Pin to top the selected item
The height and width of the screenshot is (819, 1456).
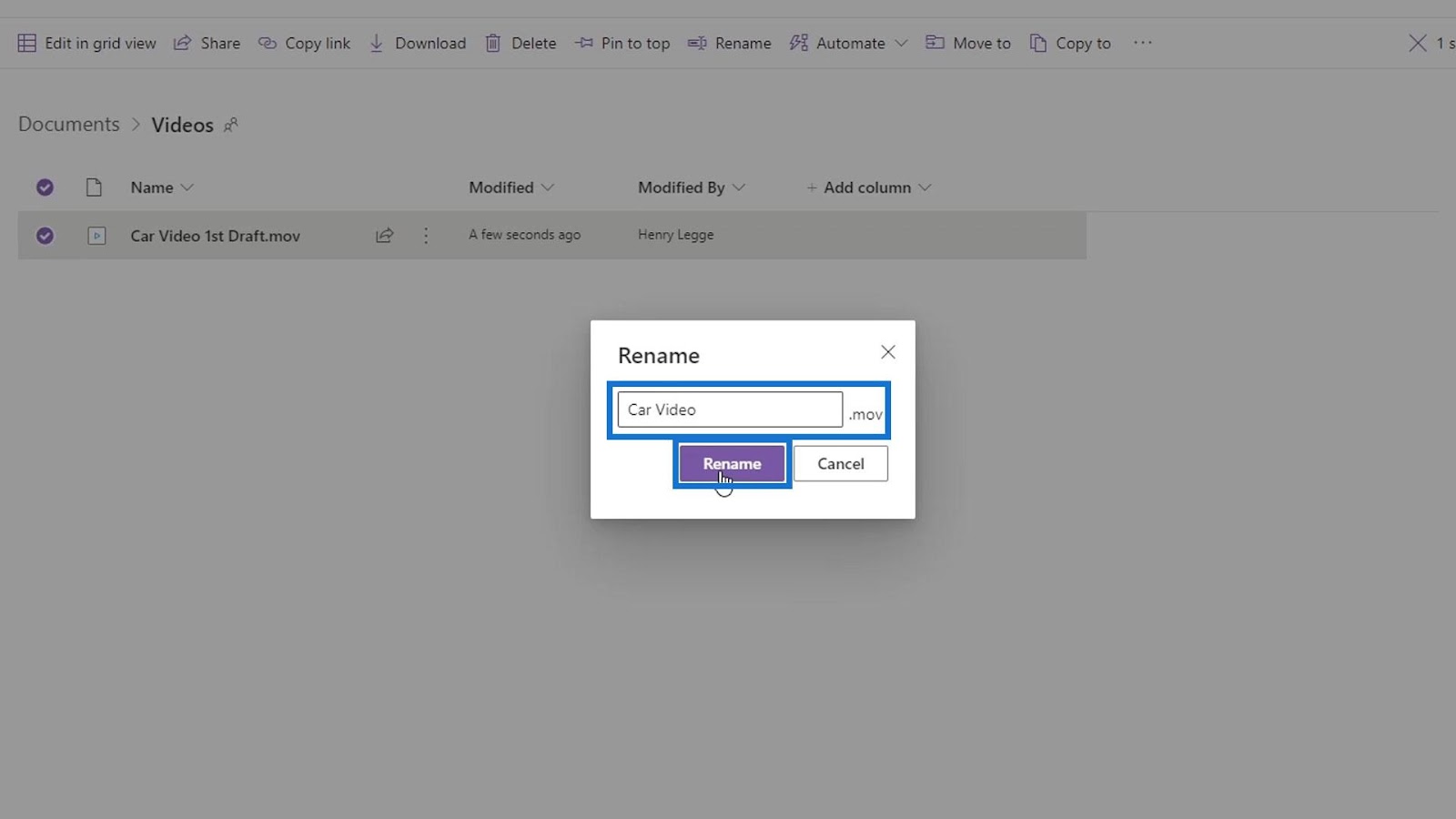pos(622,43)
